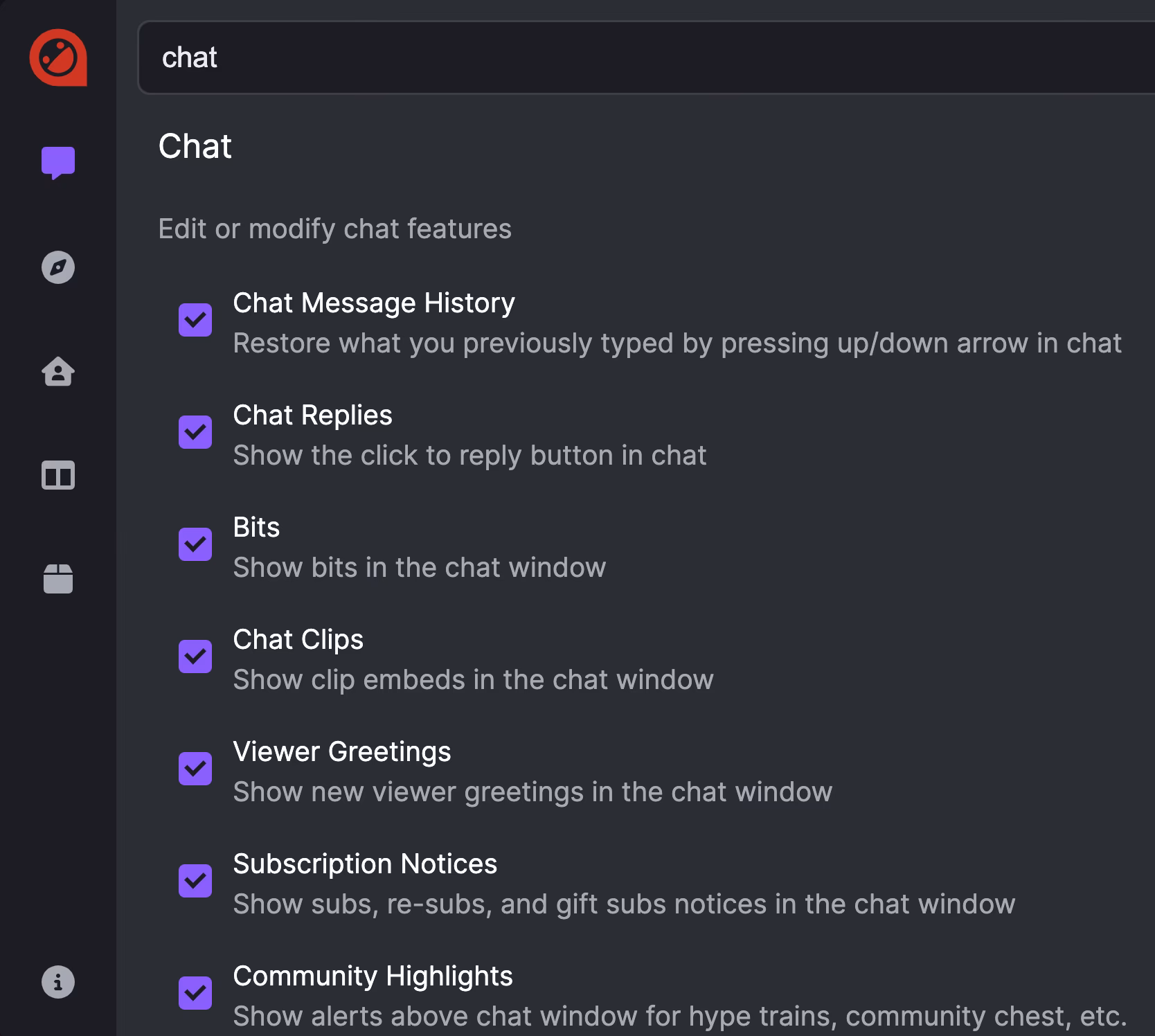Switch to Browse using the compass icon
This screenshot has height=1036, width=1155.
[58, 267]
